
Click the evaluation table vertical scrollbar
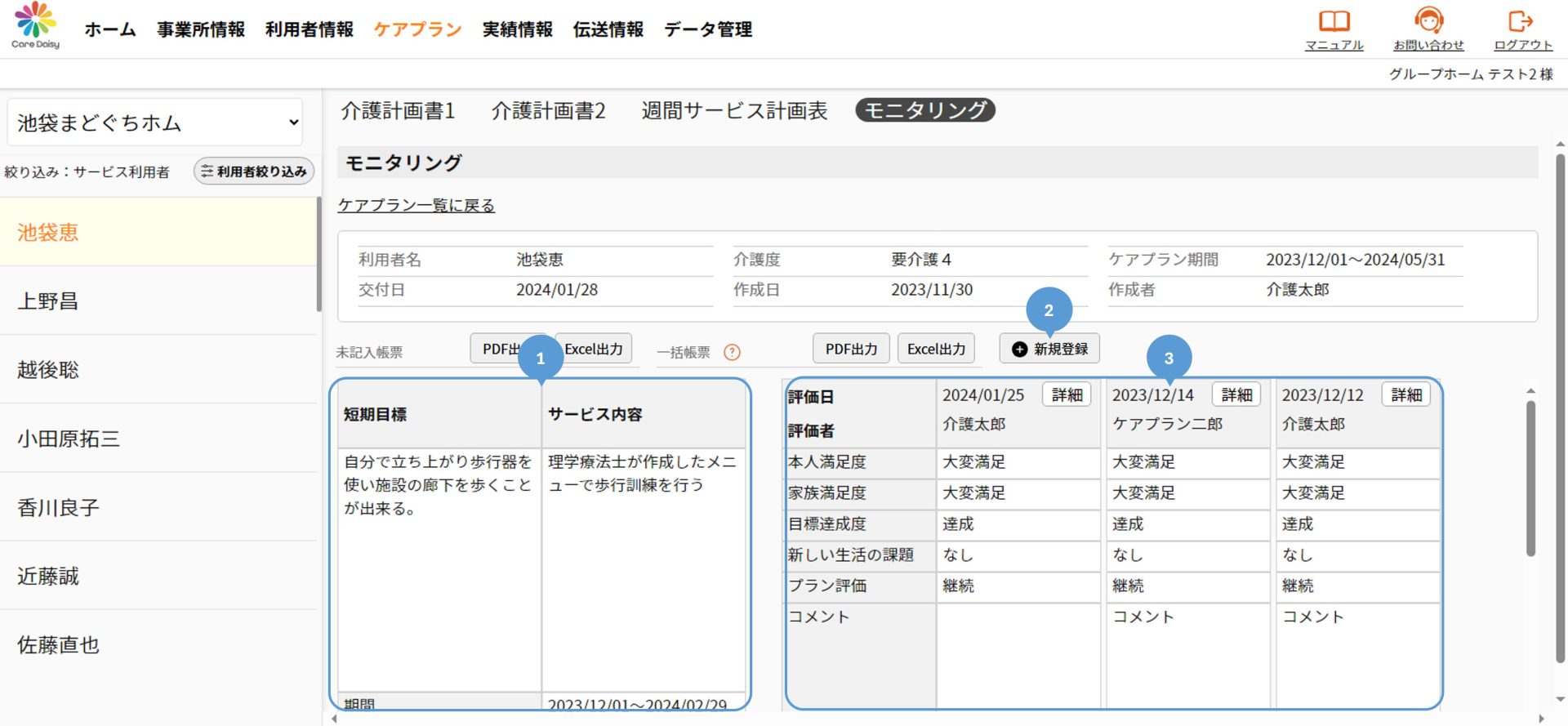1530,478
